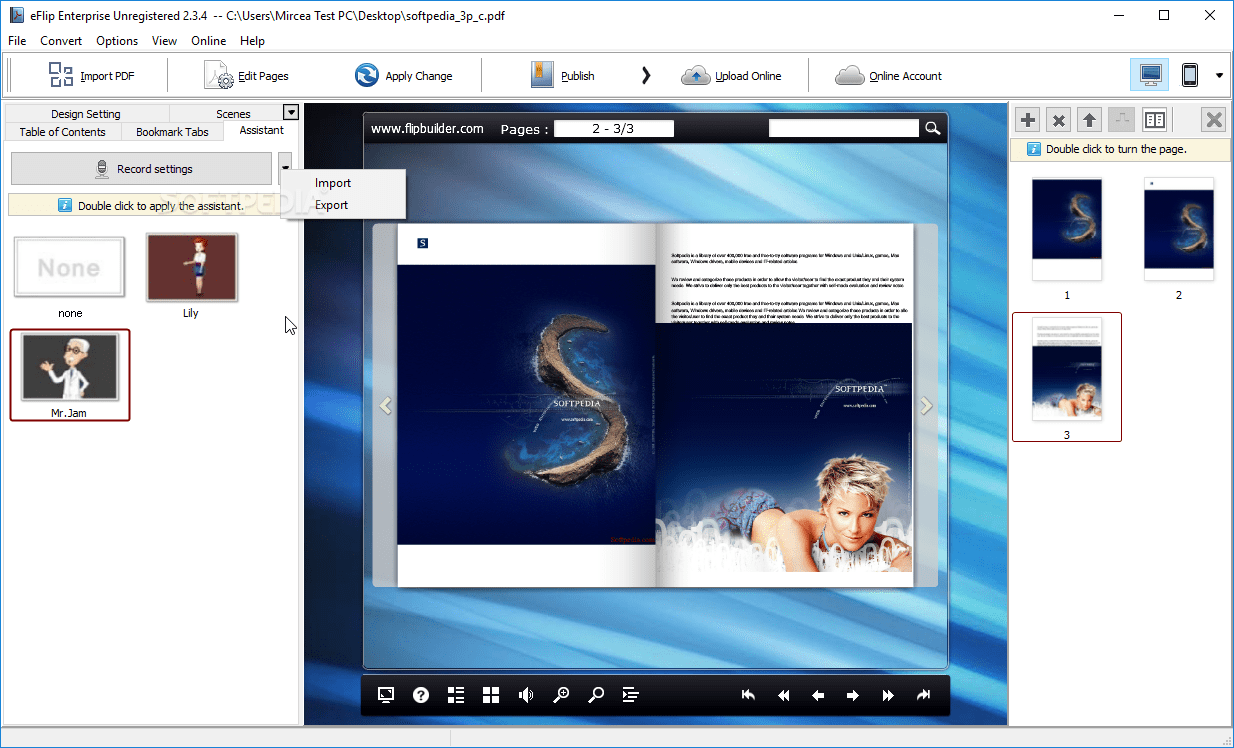
Task: Select page 2 thumbnail
Action: coord(1179,230)
